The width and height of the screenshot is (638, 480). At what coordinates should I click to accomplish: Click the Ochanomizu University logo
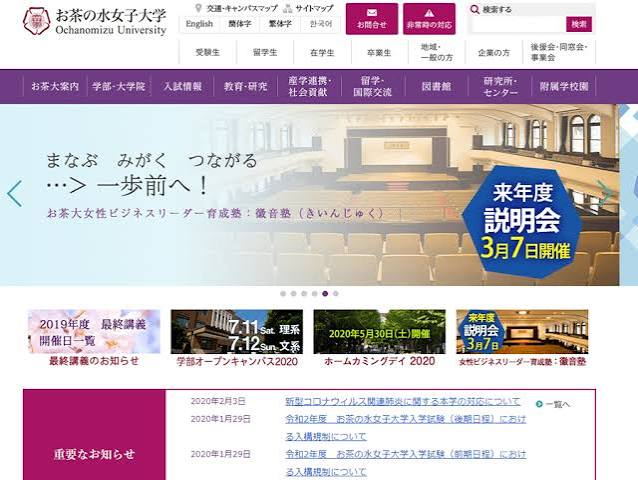coord(95,21)
